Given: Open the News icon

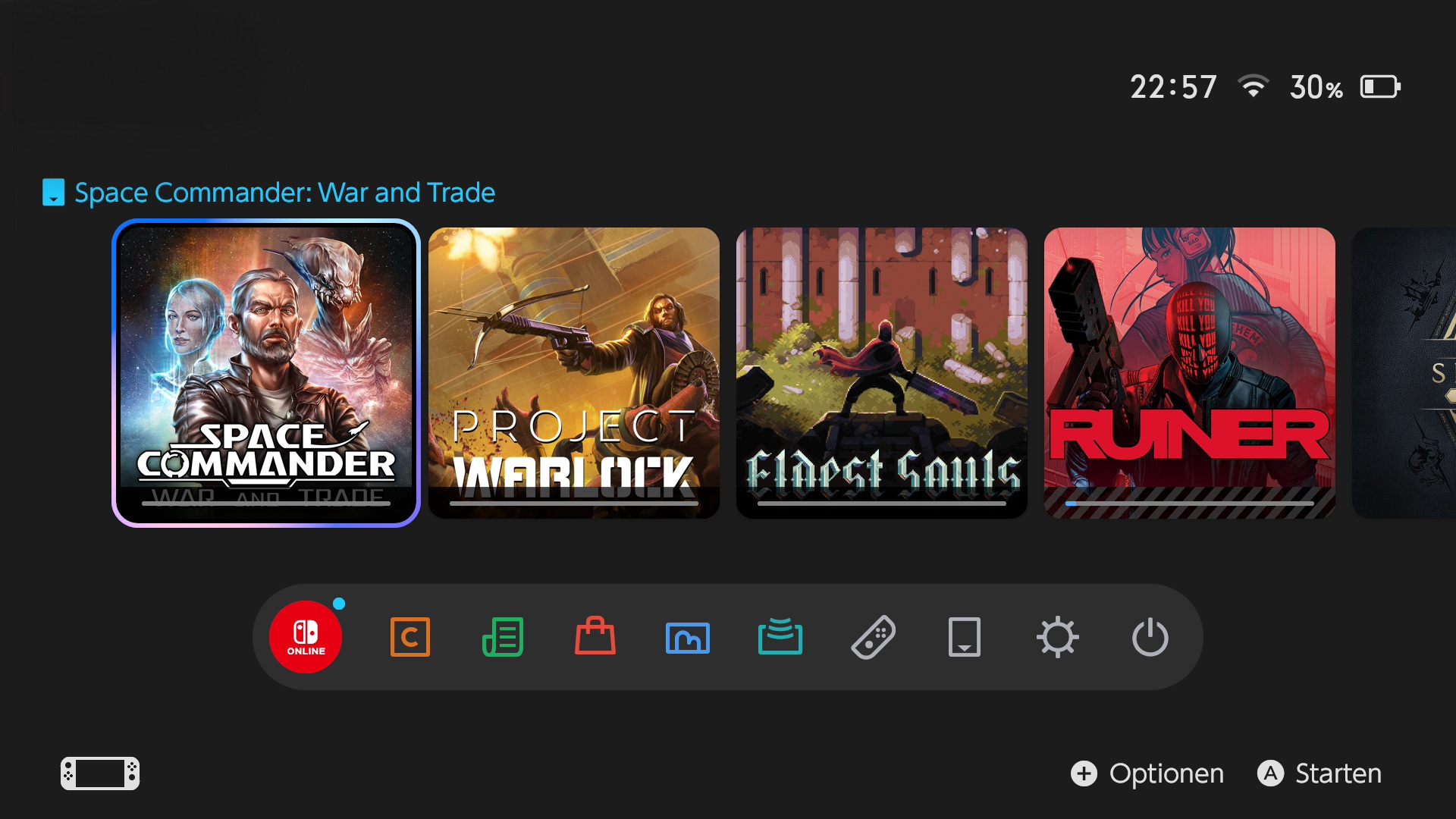Looking at the screenshot, I should [x=503, y=637].
